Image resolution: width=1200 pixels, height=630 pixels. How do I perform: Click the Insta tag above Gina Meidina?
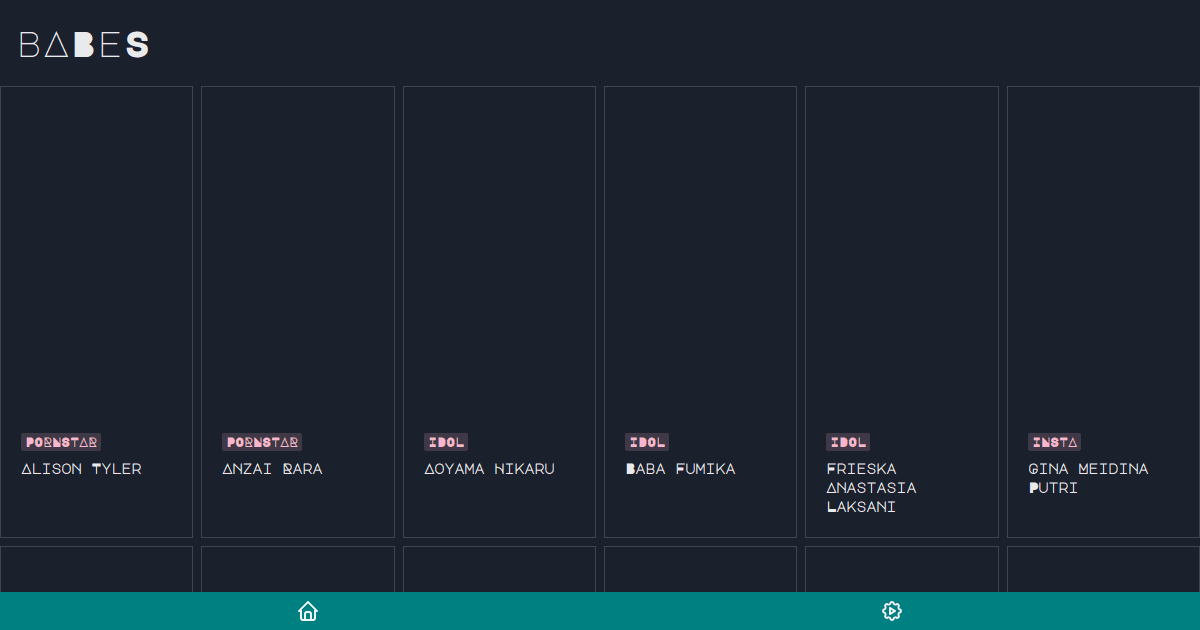coord(1054,442)
